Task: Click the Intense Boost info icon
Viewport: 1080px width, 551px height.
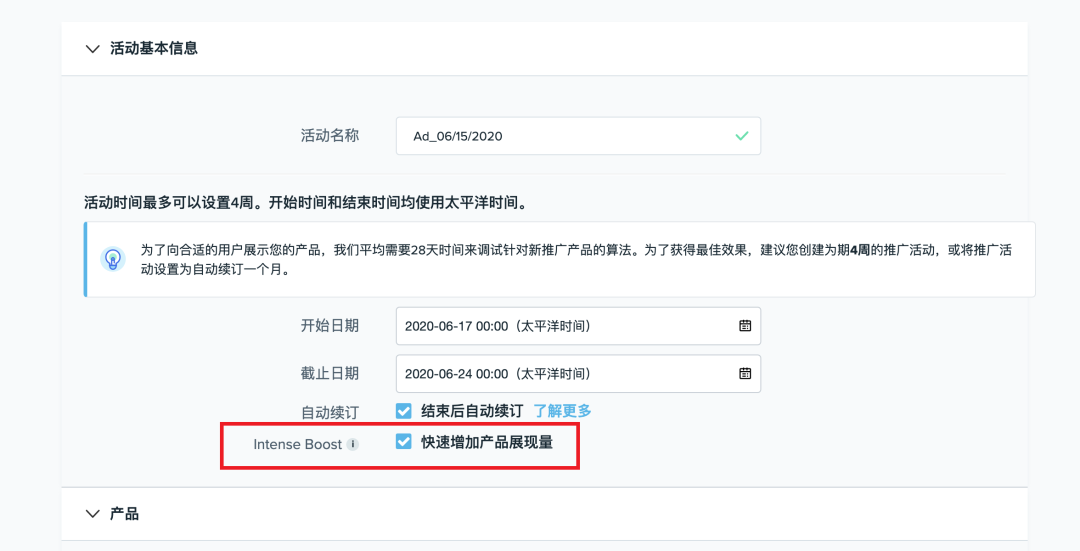Action: click(353, 444)
